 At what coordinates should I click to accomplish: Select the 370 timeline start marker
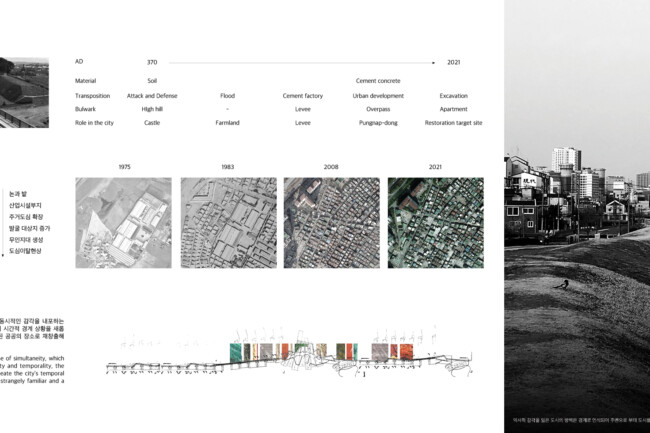point(152,62)
